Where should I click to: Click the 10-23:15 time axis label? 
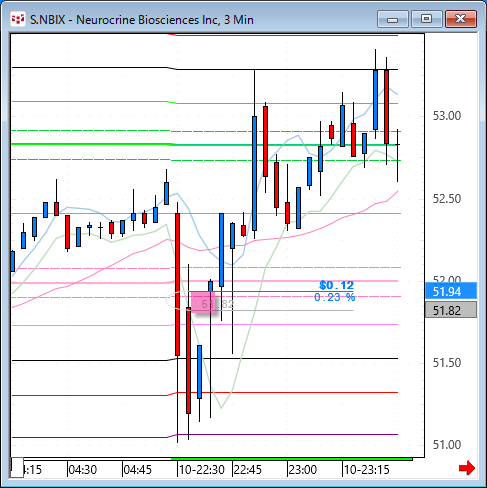coord(367,470)
